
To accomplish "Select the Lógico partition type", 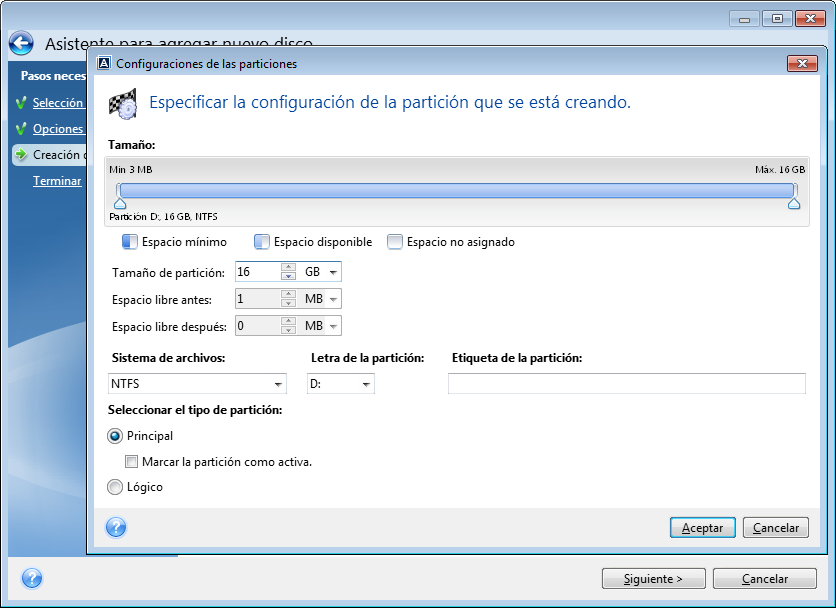I will 115,487.
